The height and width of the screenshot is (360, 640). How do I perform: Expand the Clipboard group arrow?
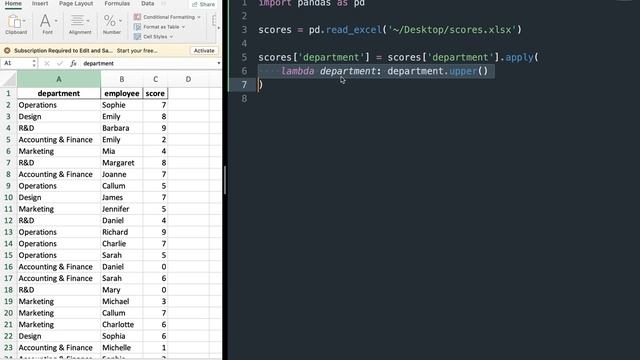pyautogui.click(x=24, y=21)
